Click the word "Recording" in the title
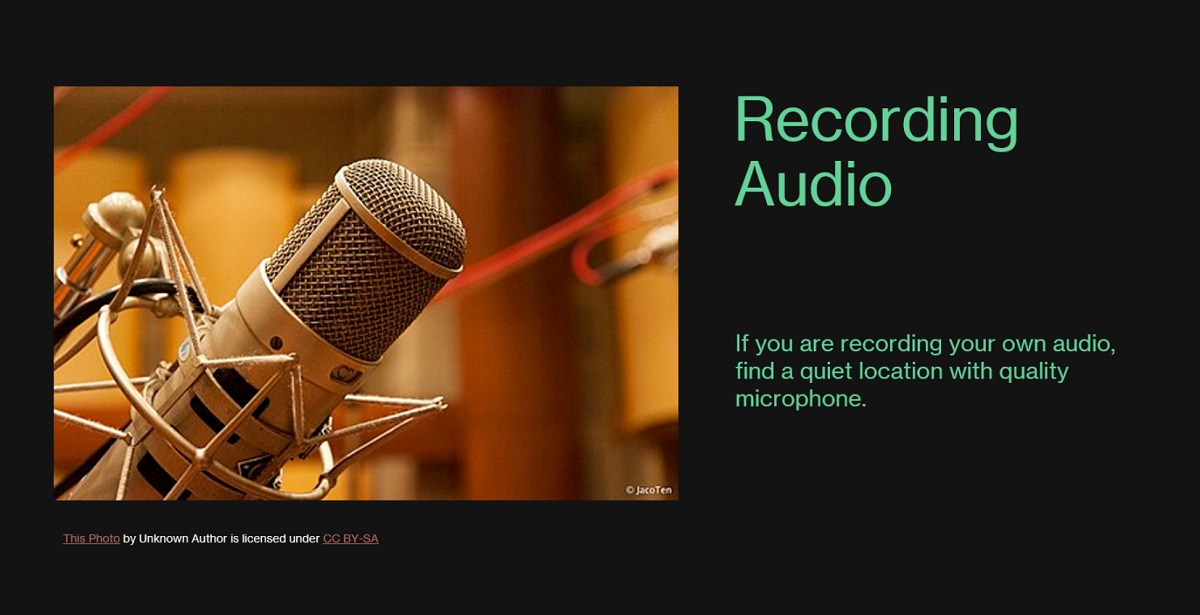This screenshot has width=1200, height=615. tap(876, 121)
